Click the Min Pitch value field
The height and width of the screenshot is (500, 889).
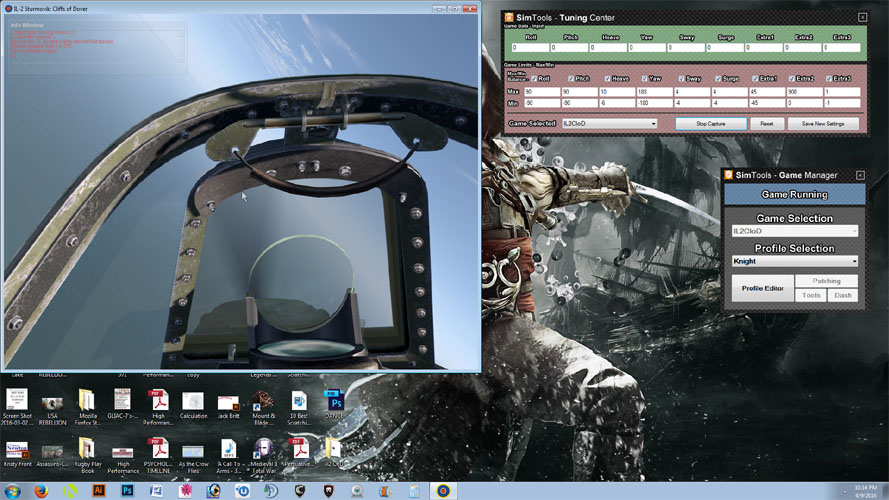pos(578,102)
